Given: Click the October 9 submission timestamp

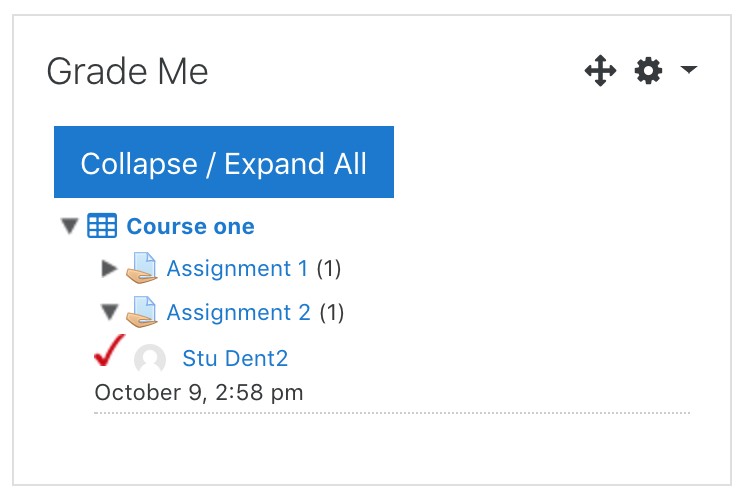Looking at the screenshot, I should 198,392.
